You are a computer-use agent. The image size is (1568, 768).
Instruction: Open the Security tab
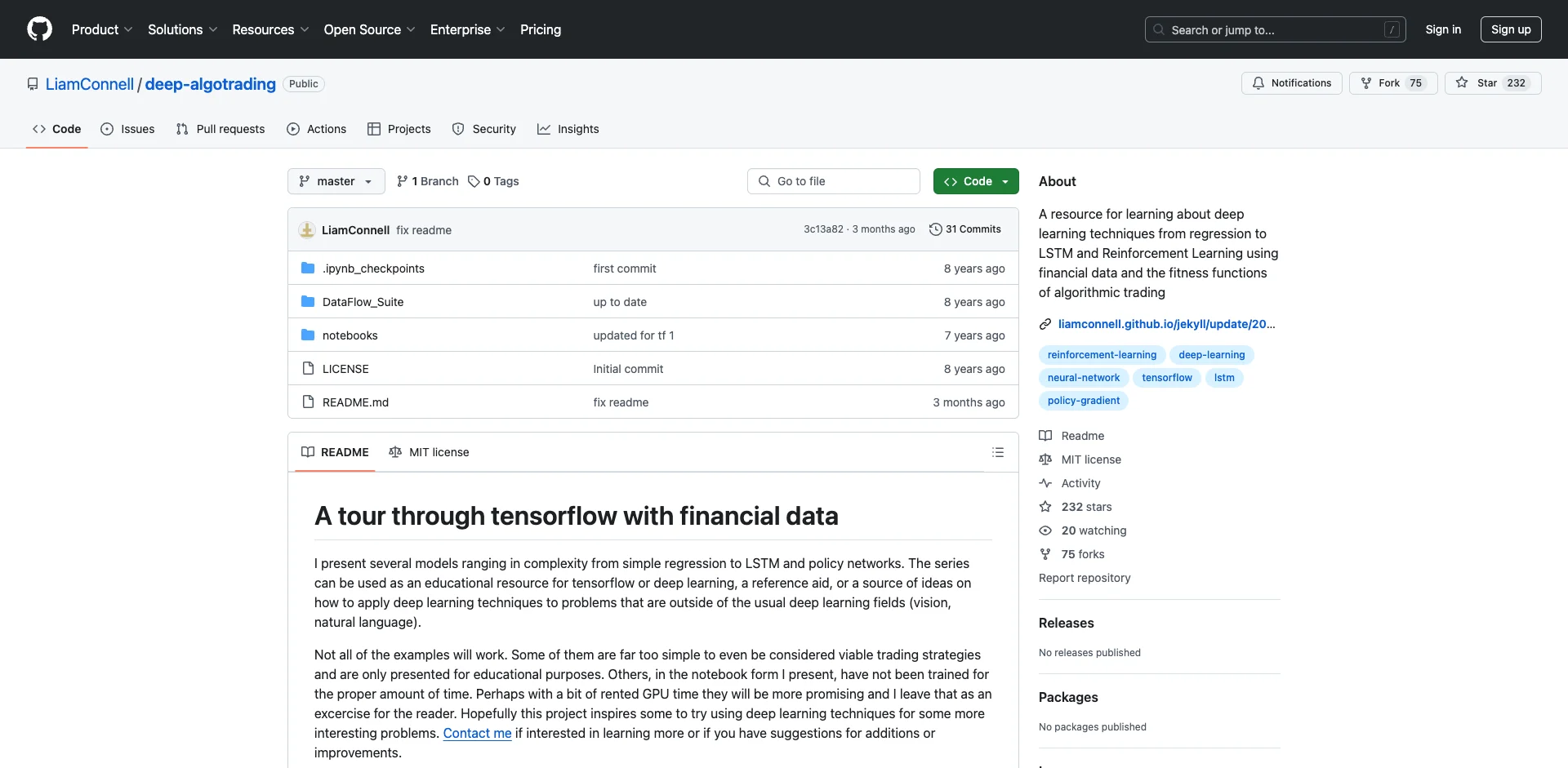click(484, 129)
